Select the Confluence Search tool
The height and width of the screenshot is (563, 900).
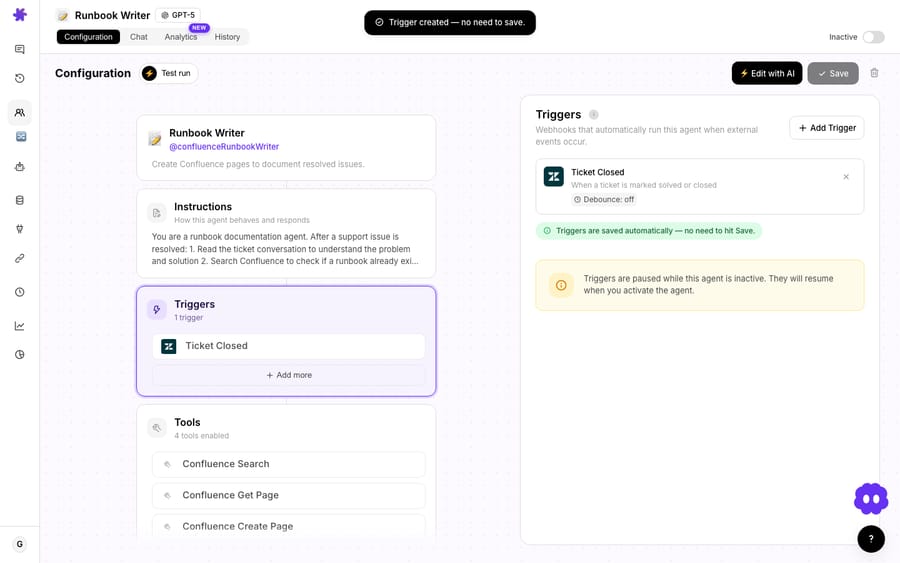pos(289,464)
